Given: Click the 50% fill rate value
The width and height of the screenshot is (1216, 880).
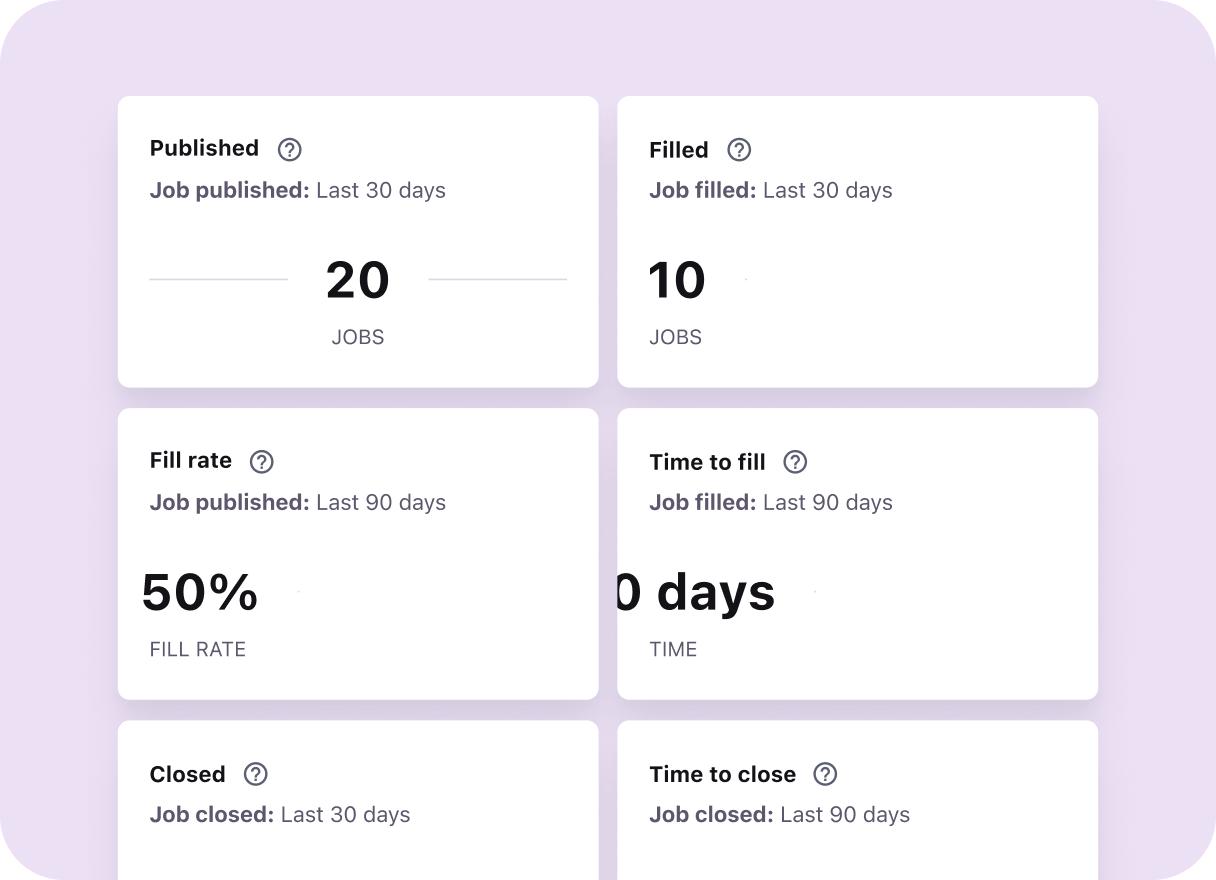Looking at the screenshot, I should (199, 594).
